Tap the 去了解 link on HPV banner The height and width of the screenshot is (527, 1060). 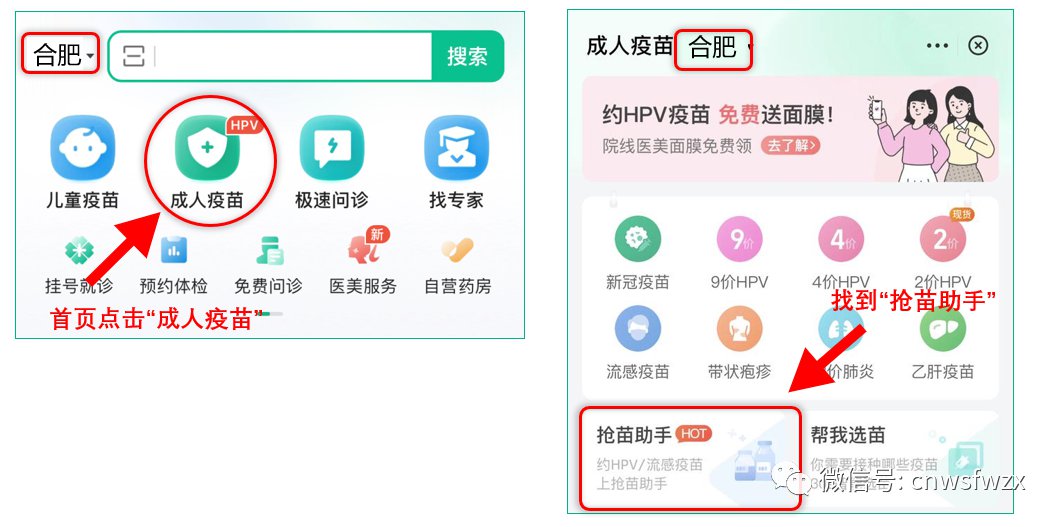(790, 145)
